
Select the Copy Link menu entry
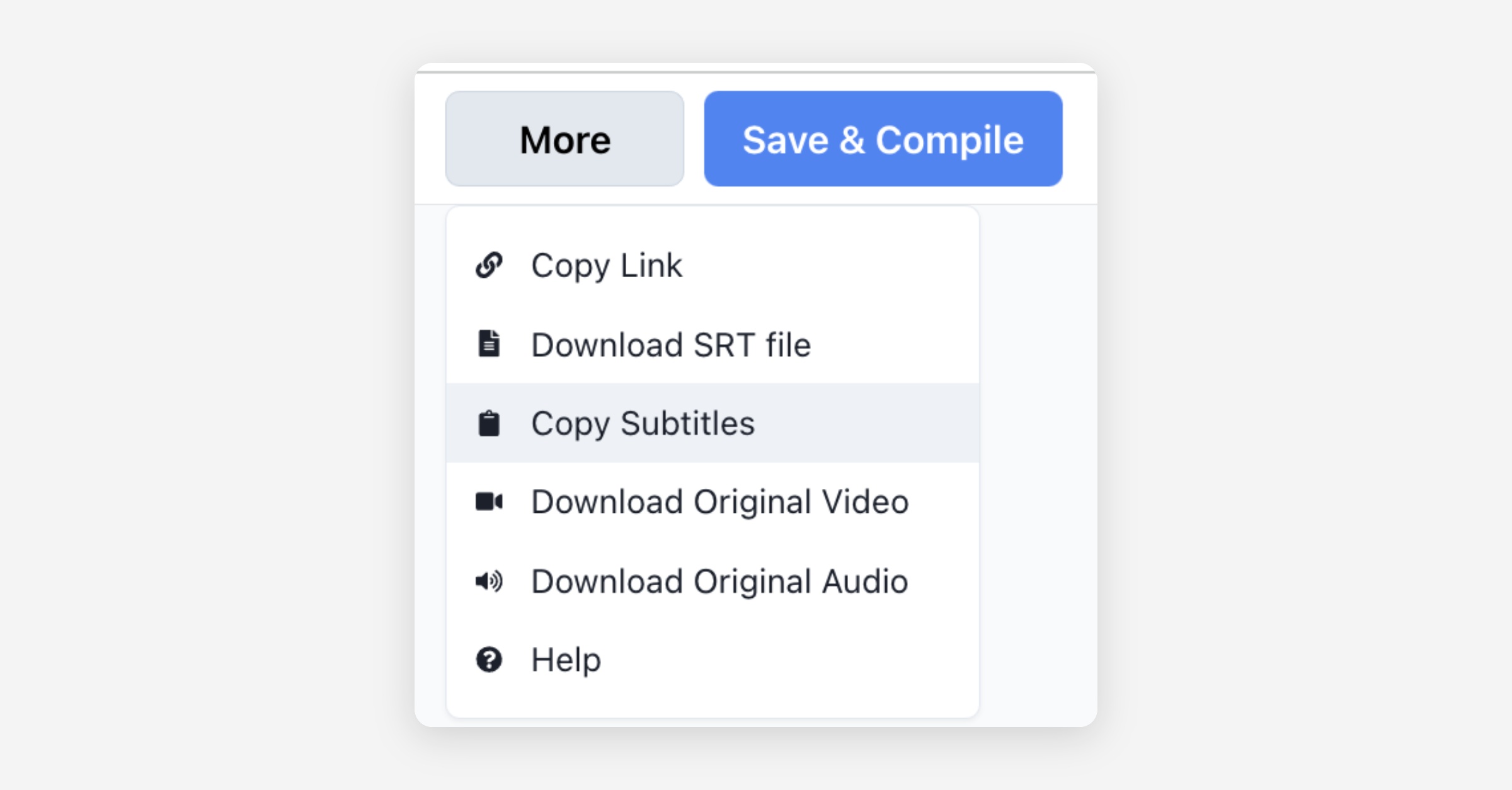point(606,265)
